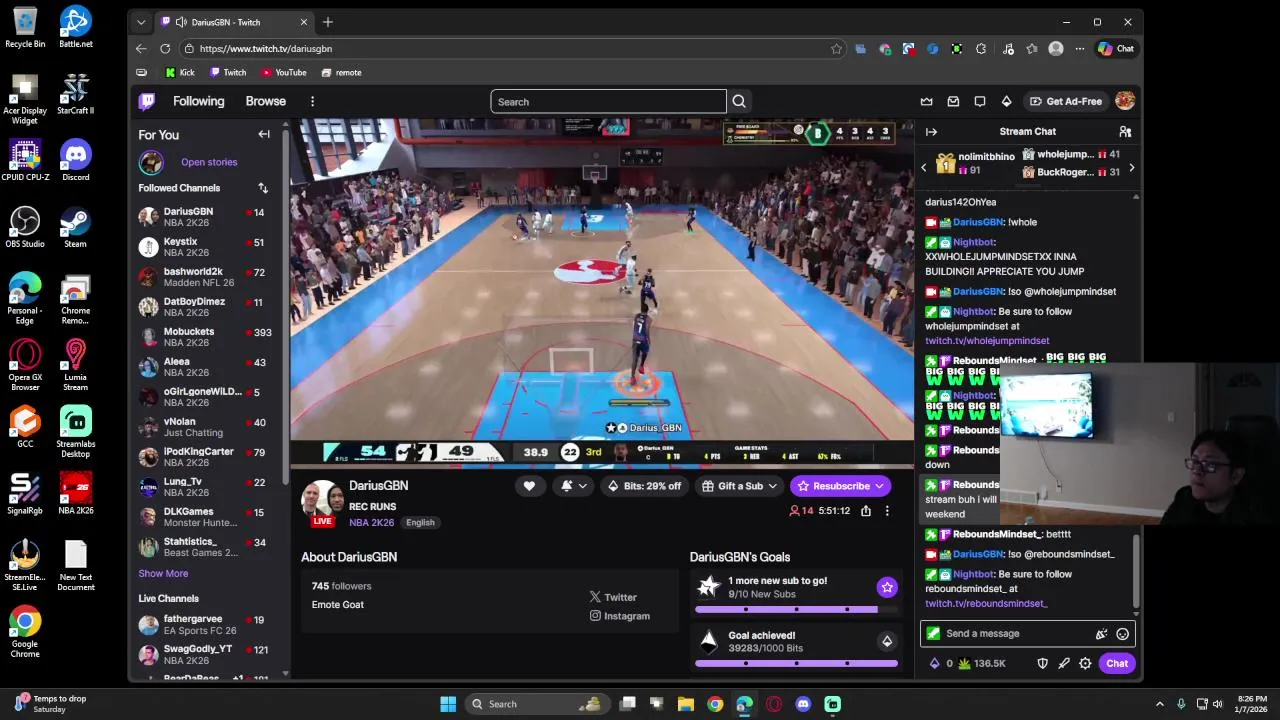The width and height of the screenshot is (1280, 720).
Task: Click the NBA 2K26 category link under title
Action: tap(371, 522)
